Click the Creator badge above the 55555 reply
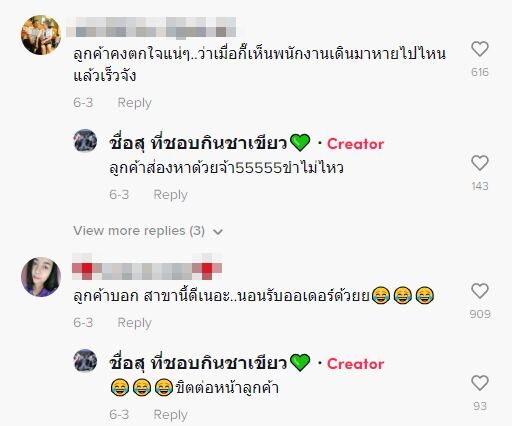 pos(355,144)
